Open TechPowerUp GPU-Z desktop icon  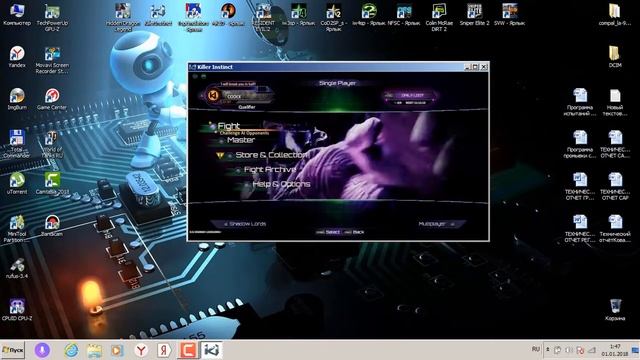52,17
